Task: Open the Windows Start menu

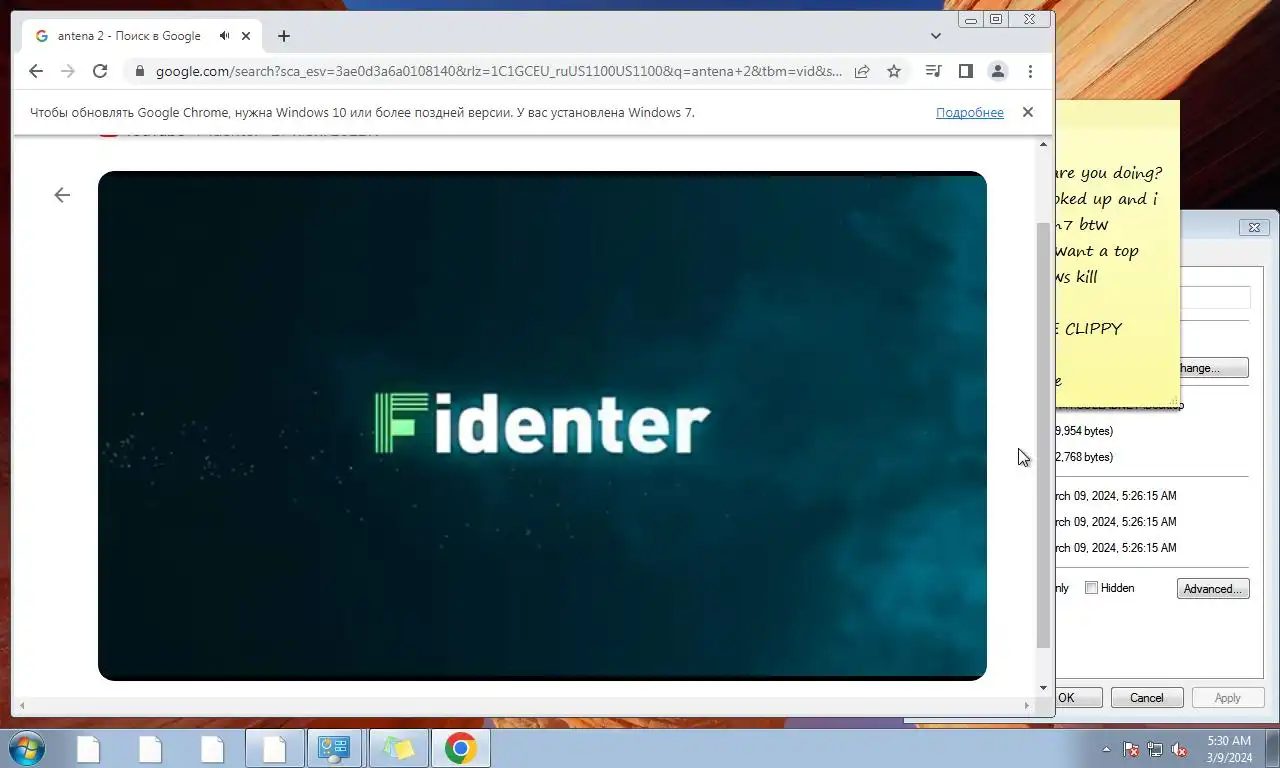Action: pyautogui.click(x=26, y=748)
